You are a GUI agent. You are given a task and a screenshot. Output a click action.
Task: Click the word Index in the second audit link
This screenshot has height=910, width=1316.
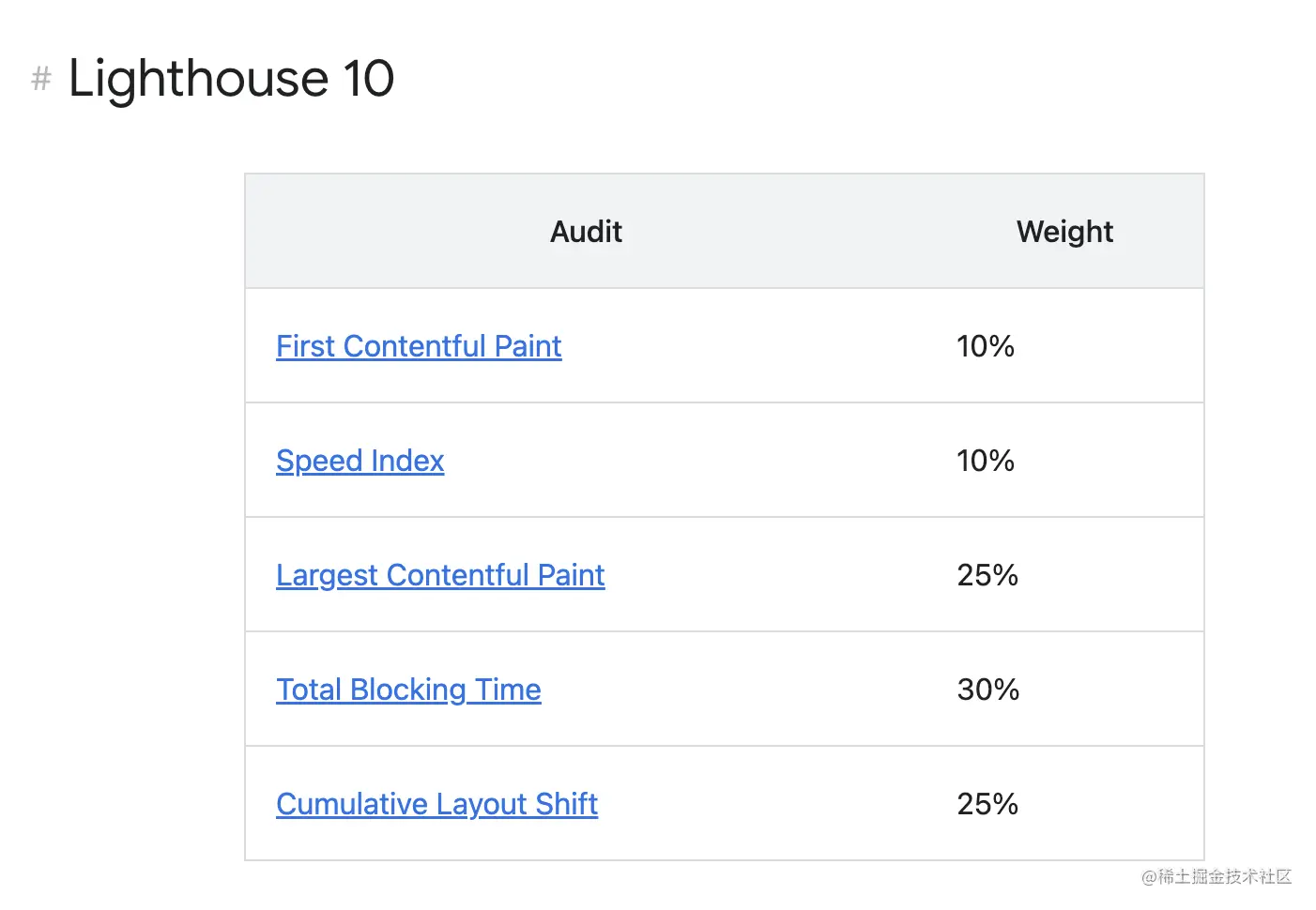pyautogui.click(x=406, y=461)
